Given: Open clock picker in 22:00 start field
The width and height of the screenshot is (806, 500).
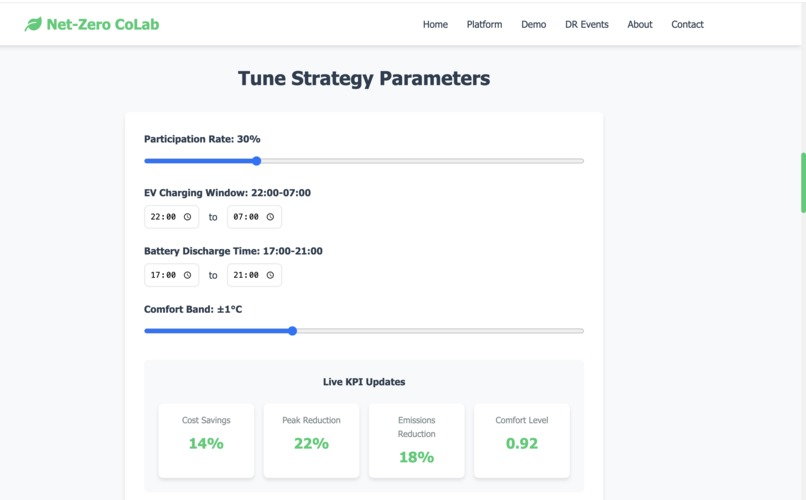Looking at the screenshot, I should pos(188,217).
